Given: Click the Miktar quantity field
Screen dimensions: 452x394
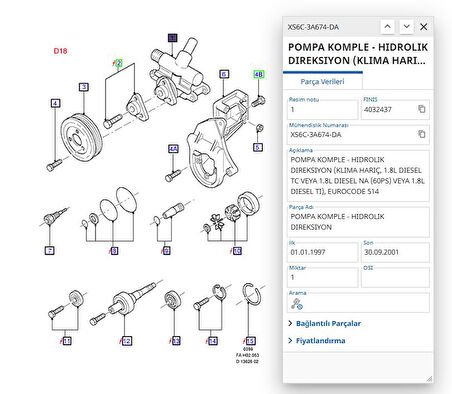Looking at the screenshot, I should click(x=322, y=277).
